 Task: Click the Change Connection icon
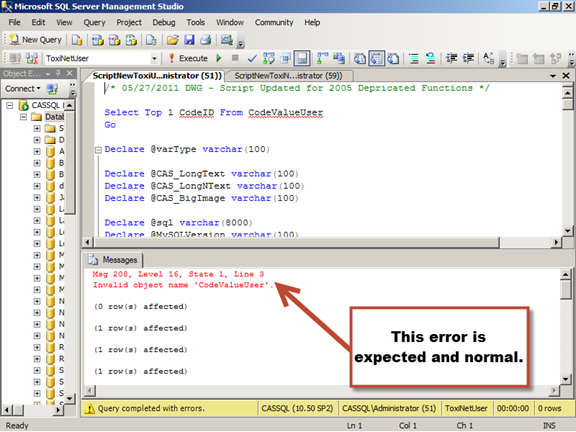tap(32, 58)
